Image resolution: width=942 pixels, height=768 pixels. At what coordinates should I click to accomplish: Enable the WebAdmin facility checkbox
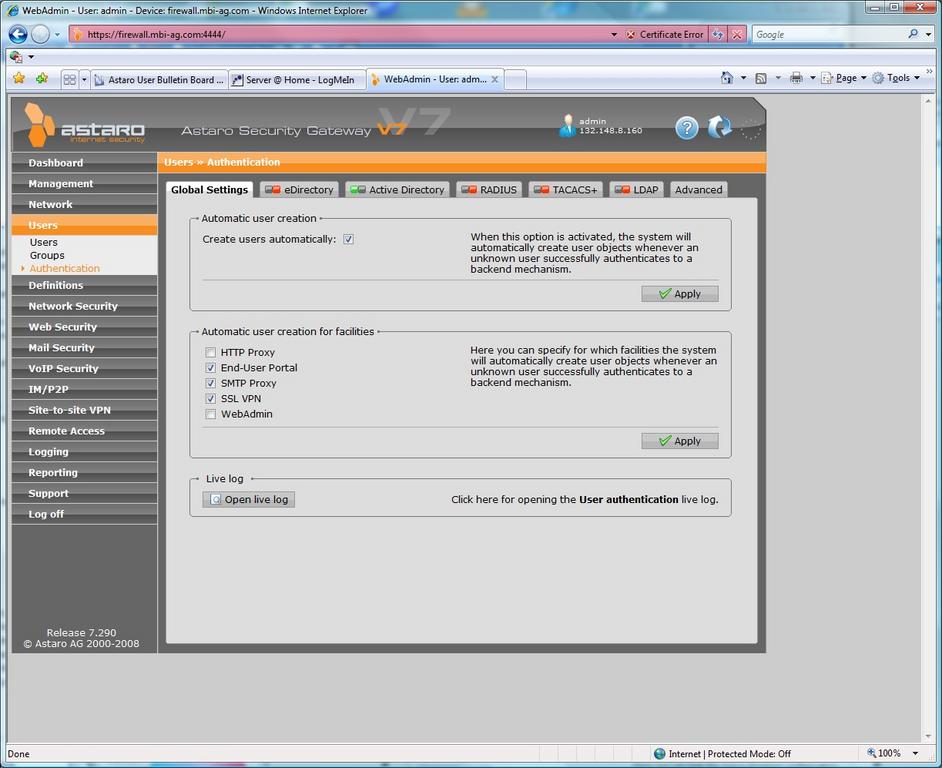click(210, 414)
